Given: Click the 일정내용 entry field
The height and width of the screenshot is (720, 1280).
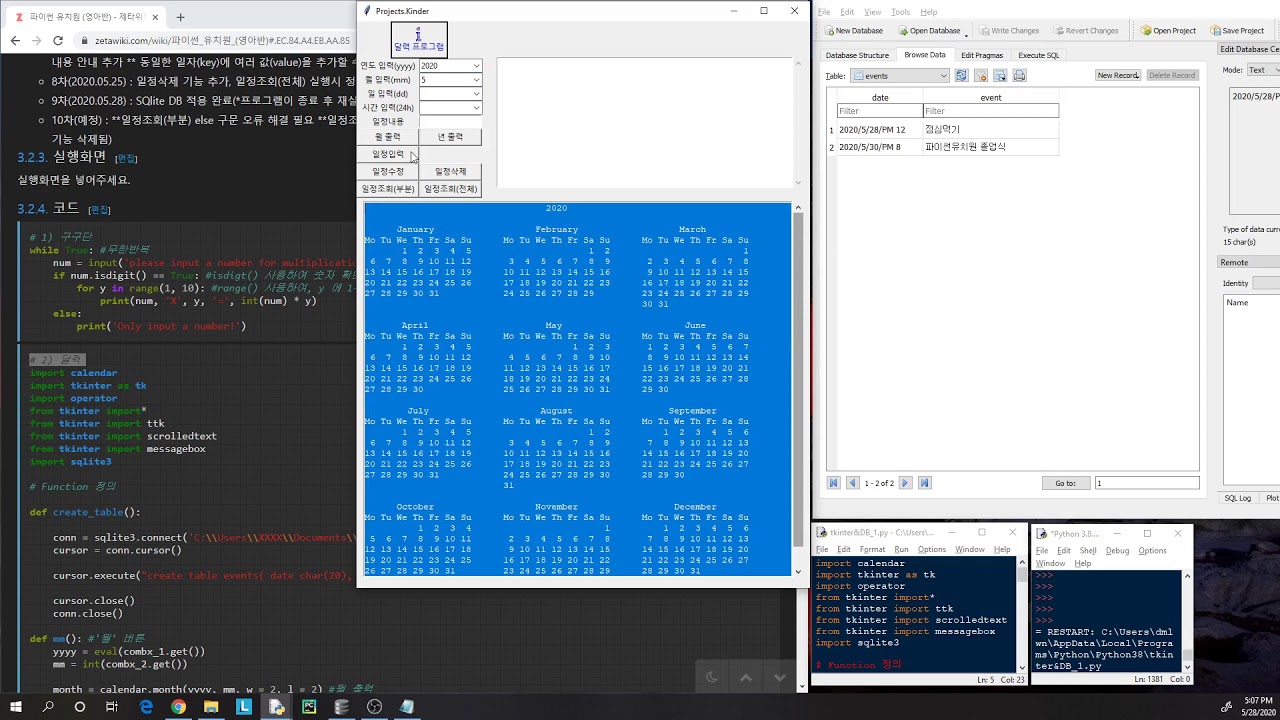Looking at the screenshot, I should pos(450,122).
